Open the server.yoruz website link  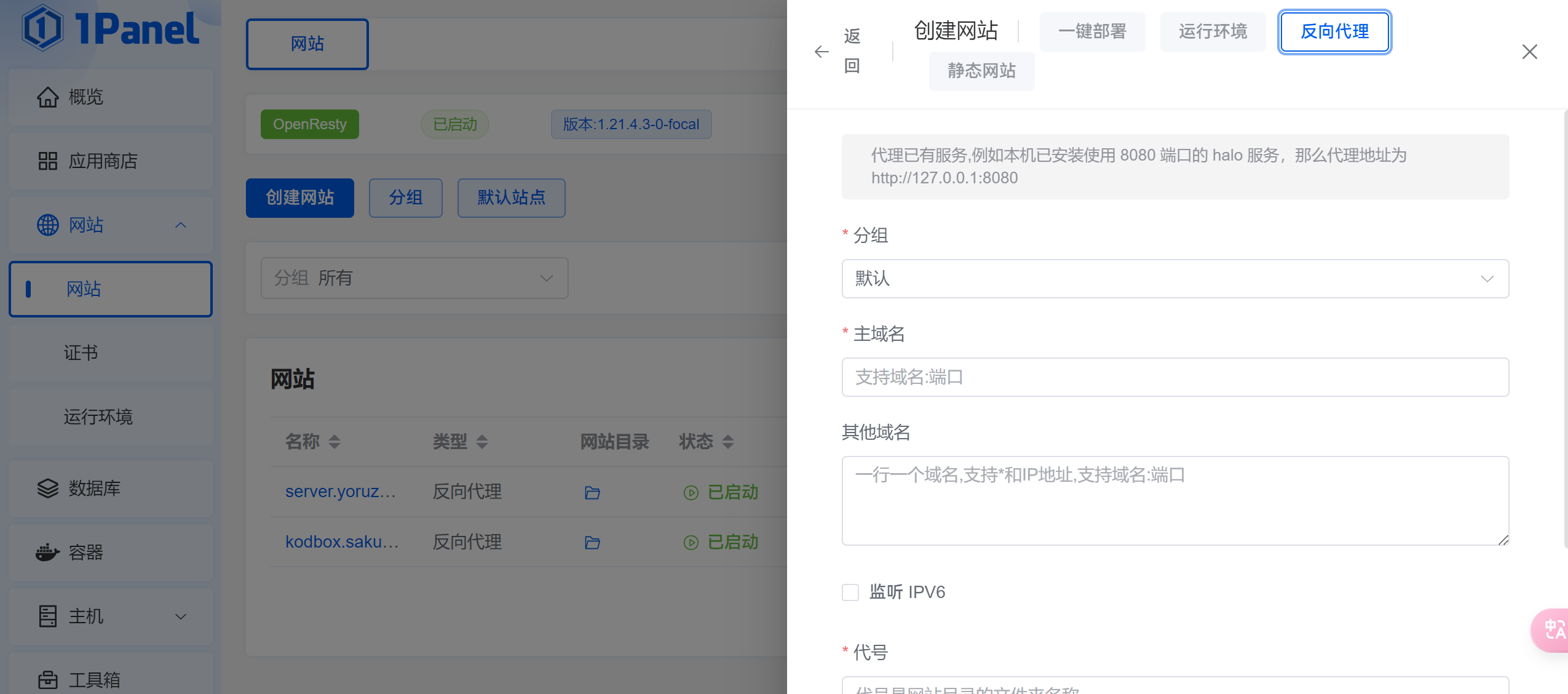pos(341,492)
